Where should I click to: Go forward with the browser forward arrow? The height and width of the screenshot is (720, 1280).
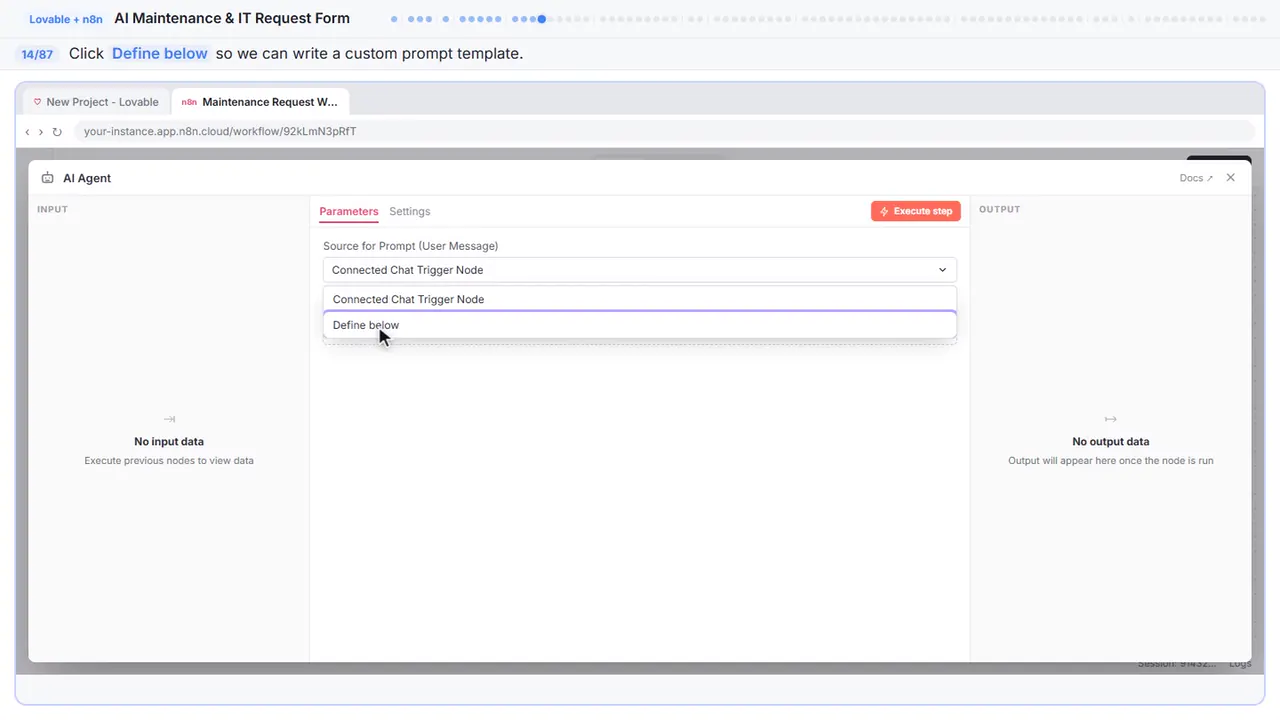pyautogui.click(x=41, y=131)
